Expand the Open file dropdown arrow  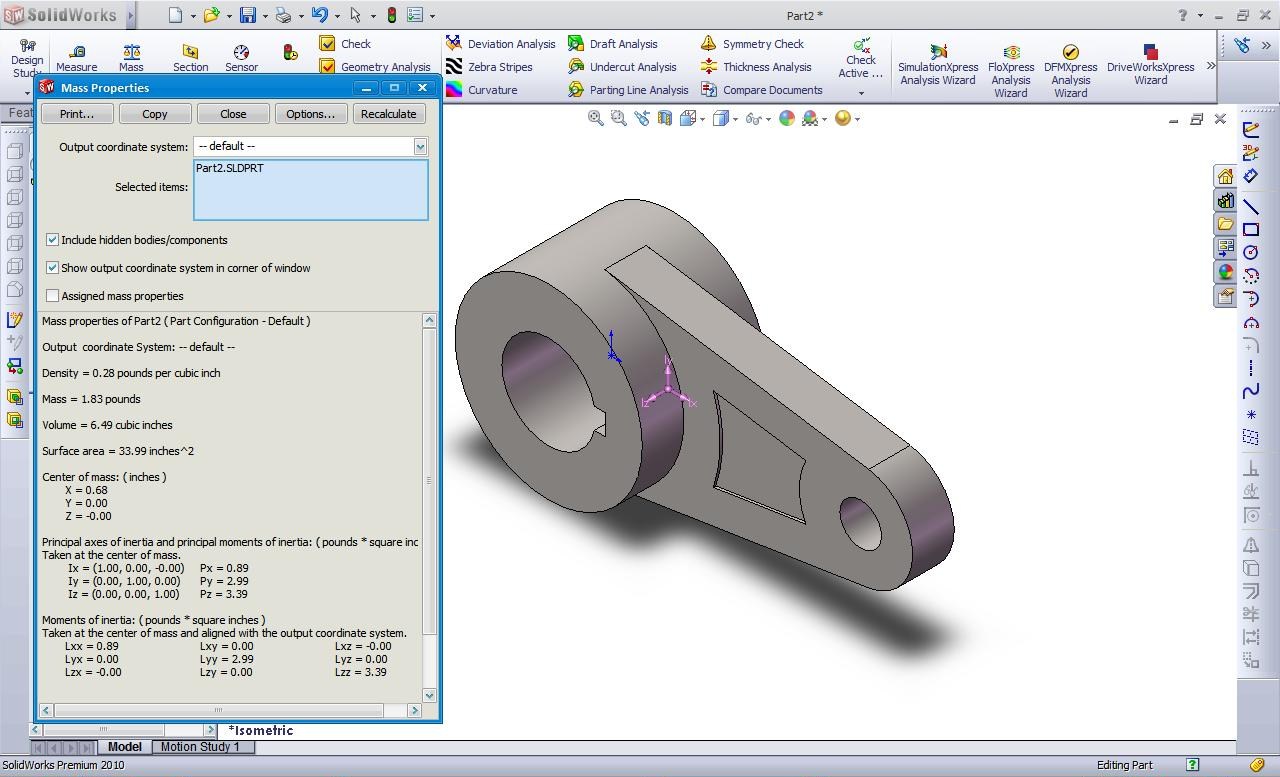tap(229, 16)
